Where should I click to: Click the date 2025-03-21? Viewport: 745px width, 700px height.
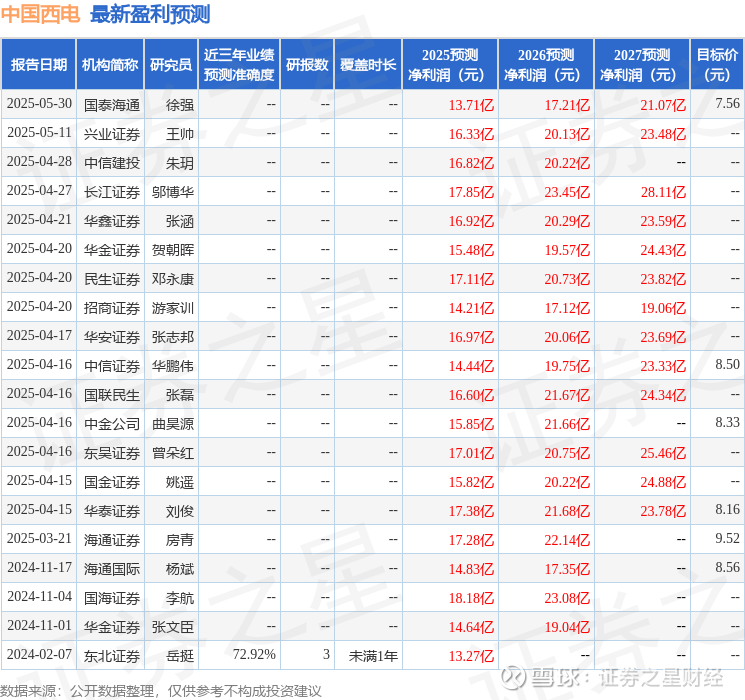click(x=39, y=538)
